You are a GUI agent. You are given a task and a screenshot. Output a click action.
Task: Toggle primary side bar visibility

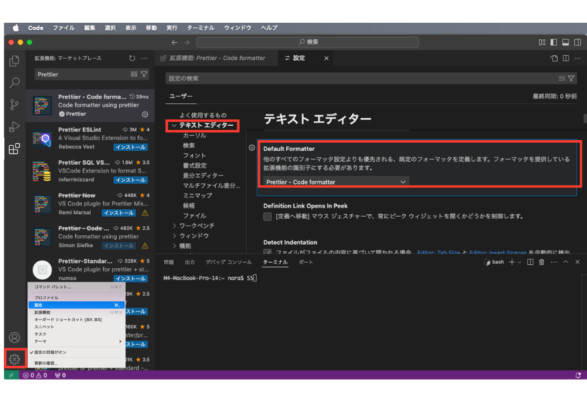point(554,42)
